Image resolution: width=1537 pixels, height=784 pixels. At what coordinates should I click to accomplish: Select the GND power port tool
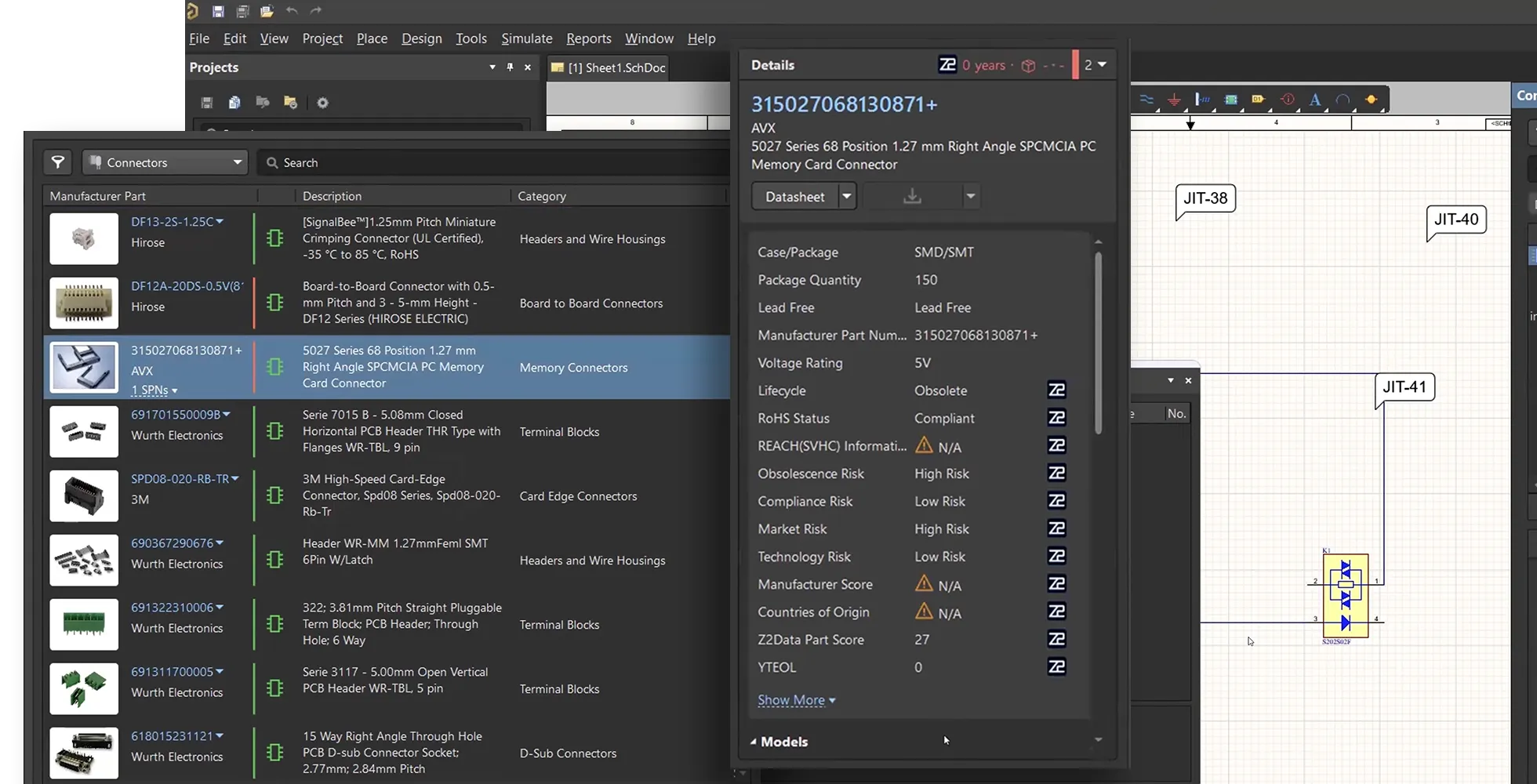pos(1174,100)
